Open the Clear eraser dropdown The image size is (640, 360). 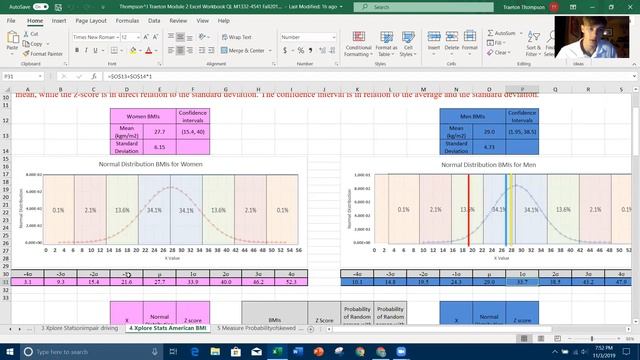pos(499,53)
